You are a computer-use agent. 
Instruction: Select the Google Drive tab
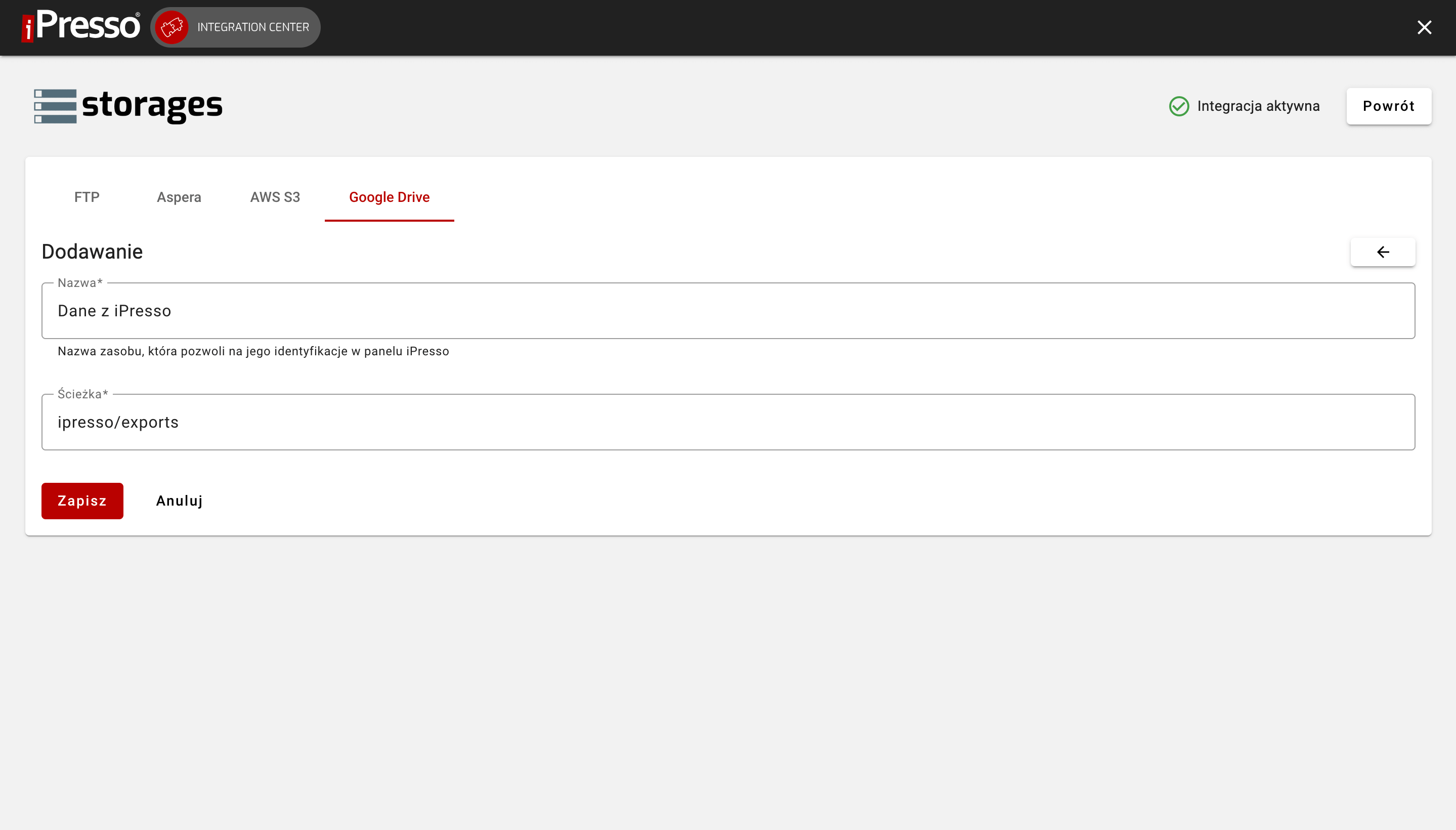(389, 197)
